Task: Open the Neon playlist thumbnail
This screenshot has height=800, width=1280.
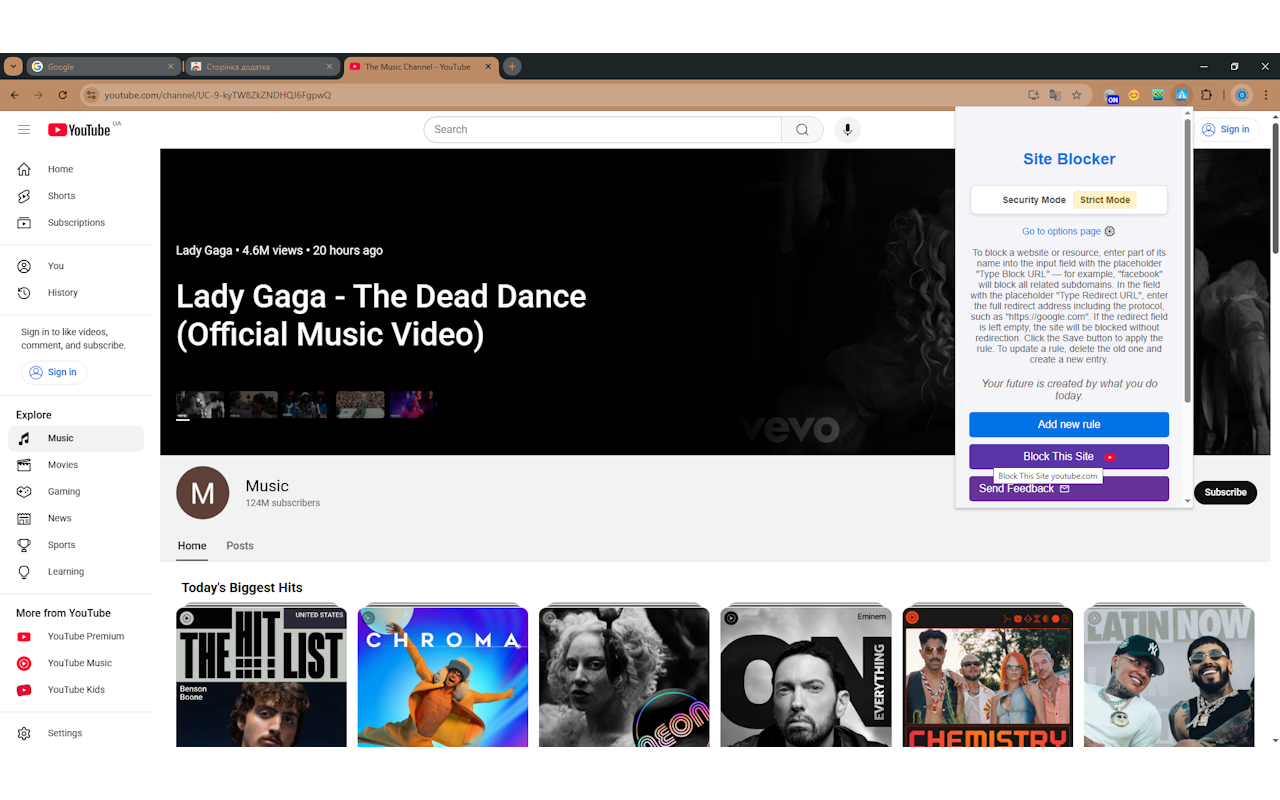Action: (624, 676)
